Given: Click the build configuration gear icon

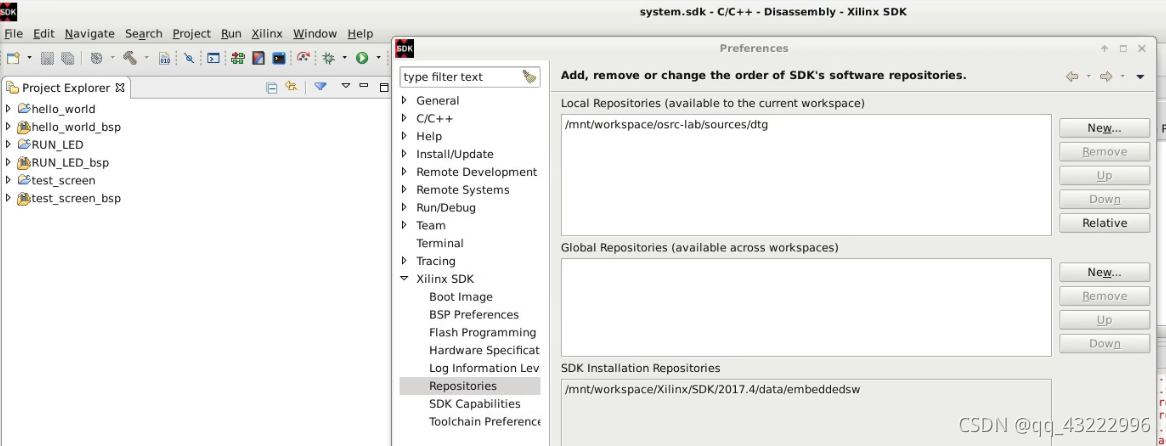Looking at the screenshot, I should (96, 58).
